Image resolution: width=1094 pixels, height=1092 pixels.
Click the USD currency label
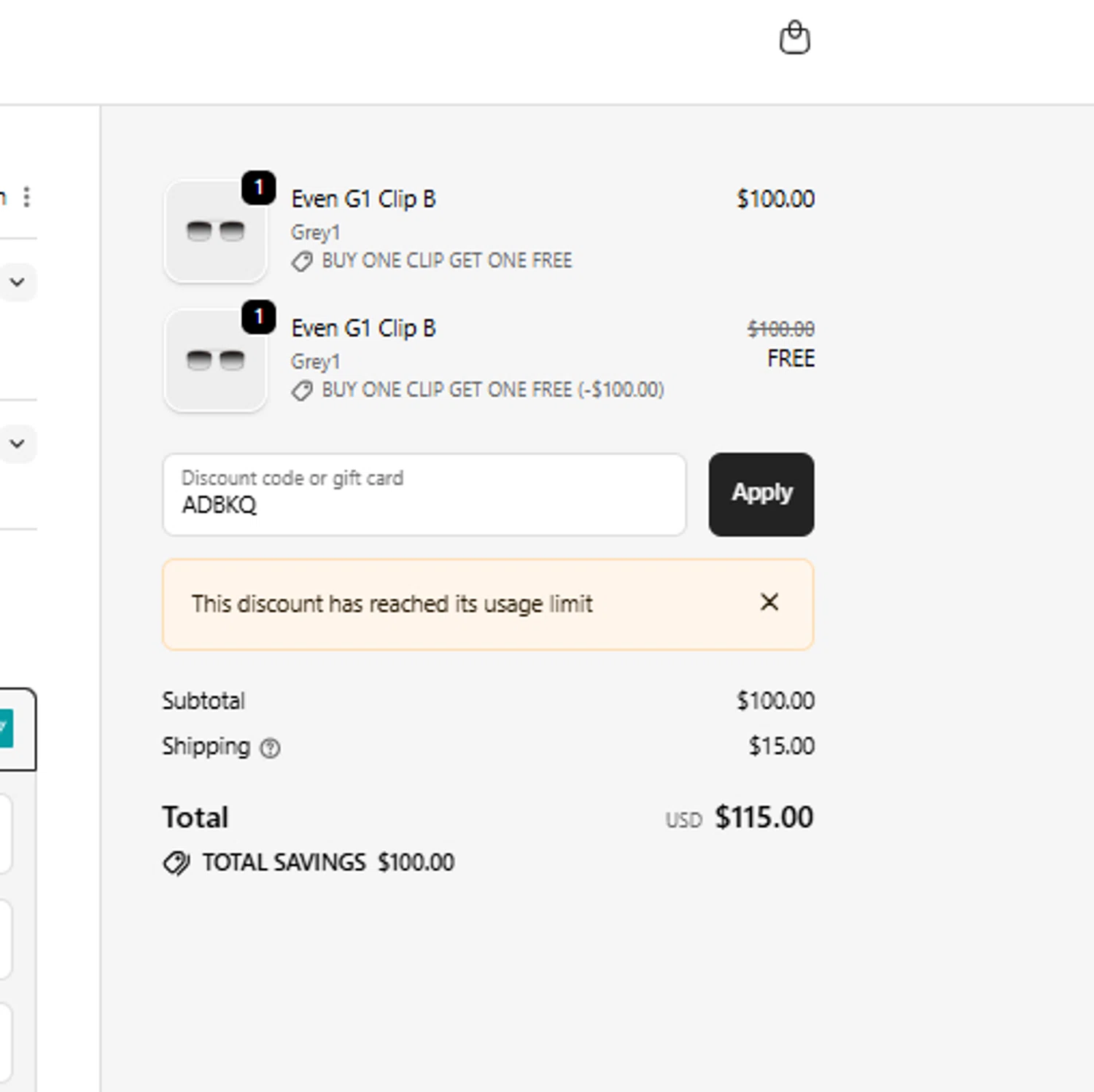coord(683,821)
